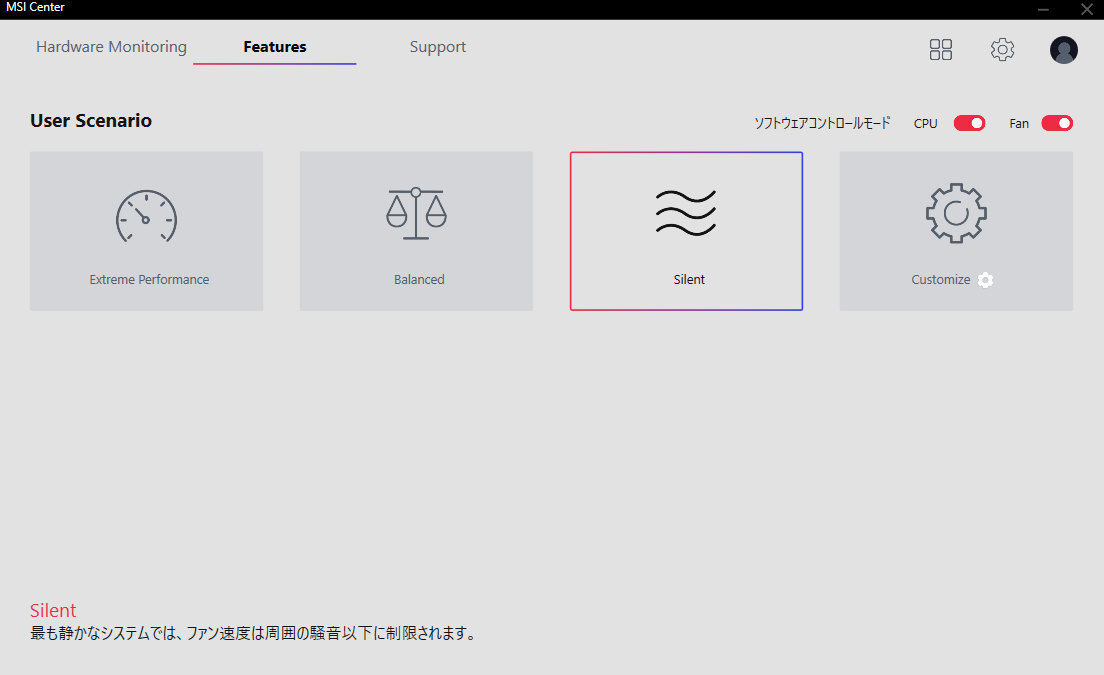
Task: Click the Extreme Performance label
Action: click(148, 279)
